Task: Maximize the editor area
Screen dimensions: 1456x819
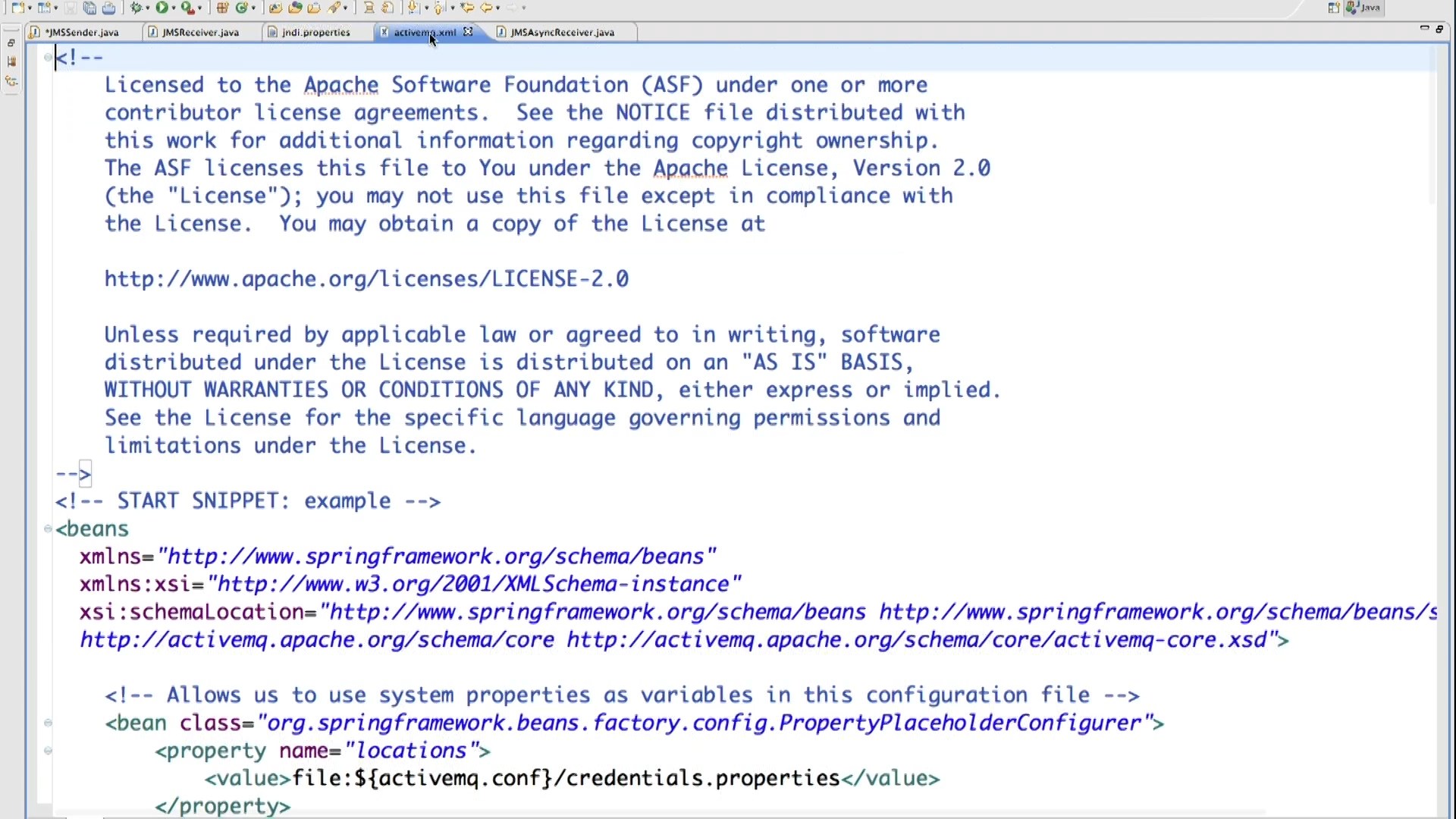Action: [1439, 28]
